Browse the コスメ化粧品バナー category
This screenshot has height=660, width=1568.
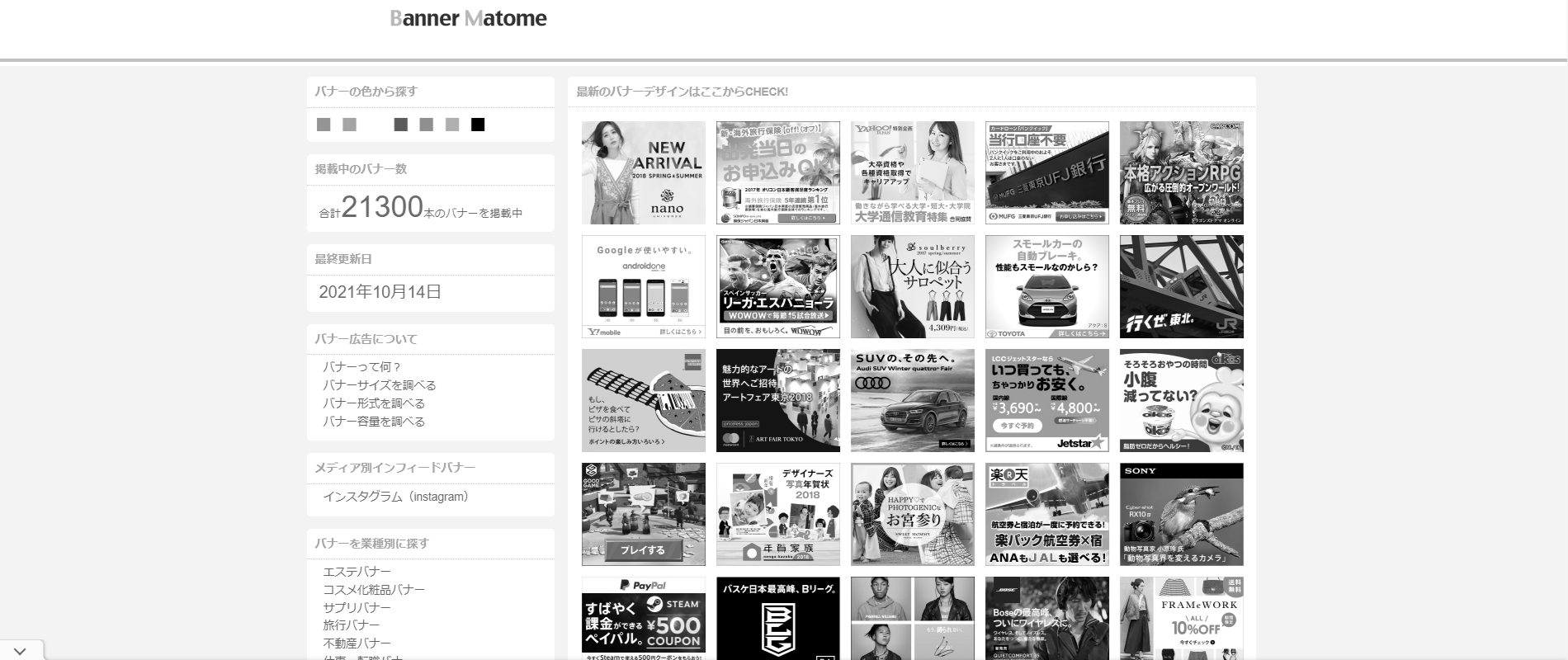click(373, 590)
